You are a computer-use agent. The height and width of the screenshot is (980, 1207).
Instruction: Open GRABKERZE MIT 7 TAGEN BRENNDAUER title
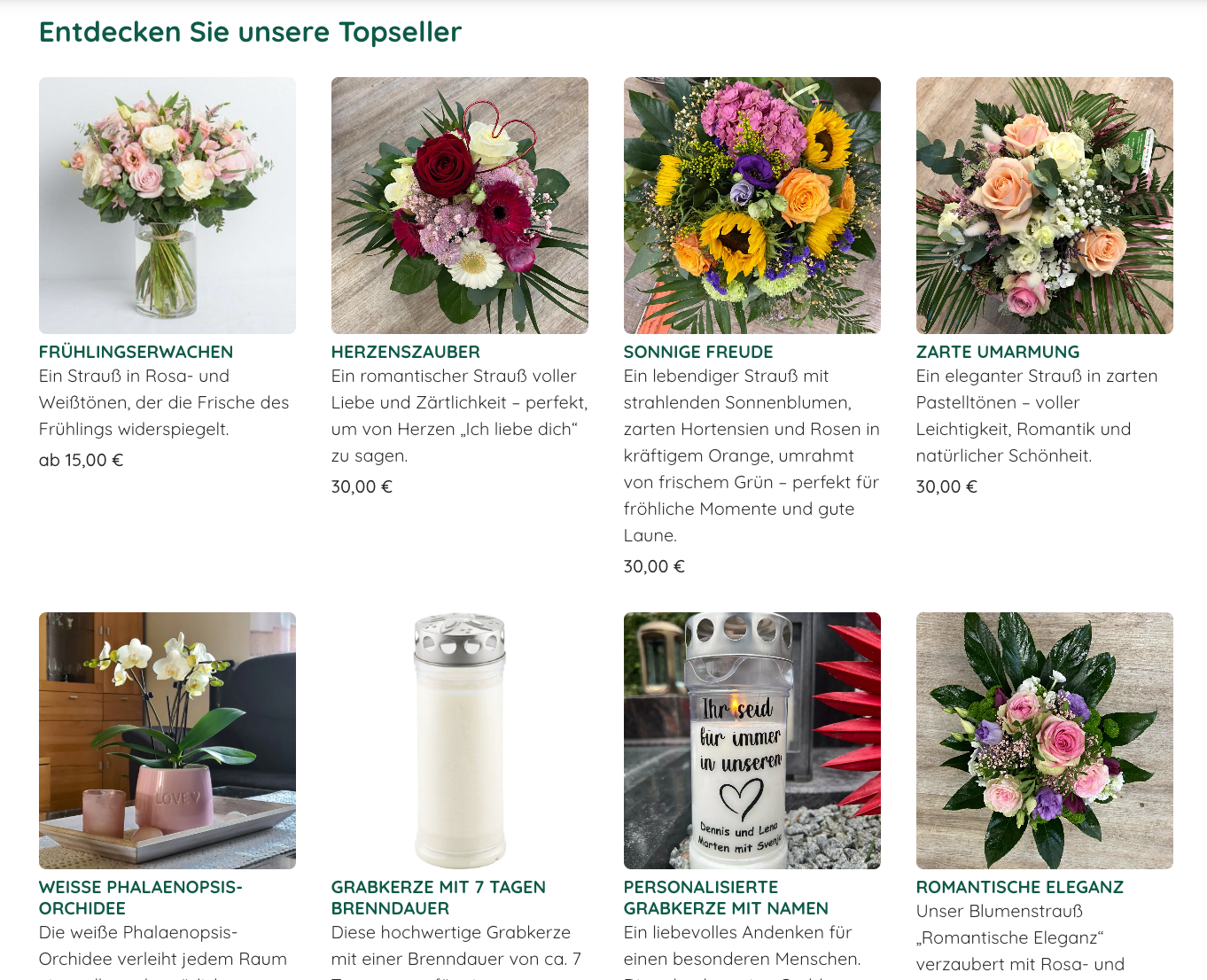tap(439, 898)
